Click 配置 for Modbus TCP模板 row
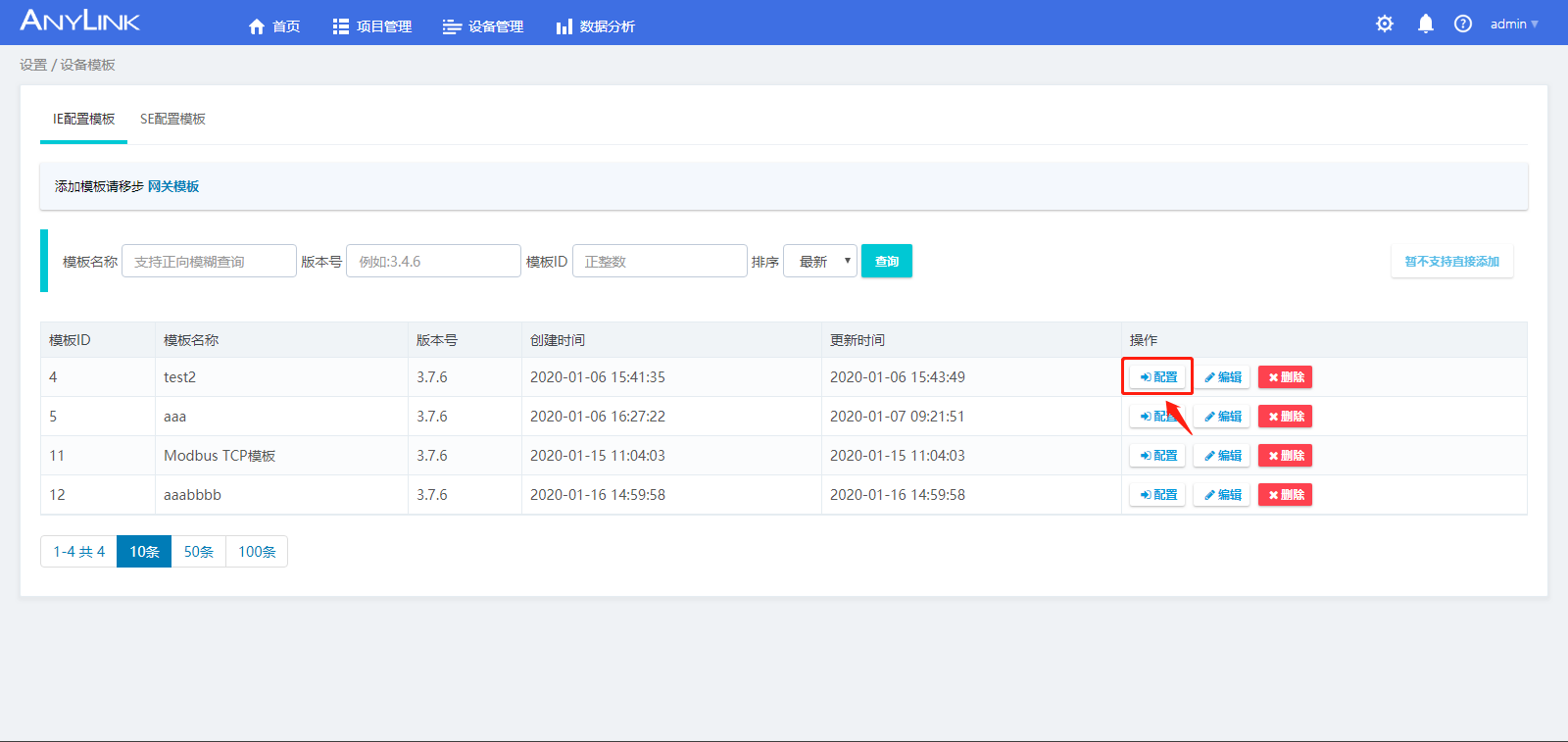 [x=1157, y=456]
